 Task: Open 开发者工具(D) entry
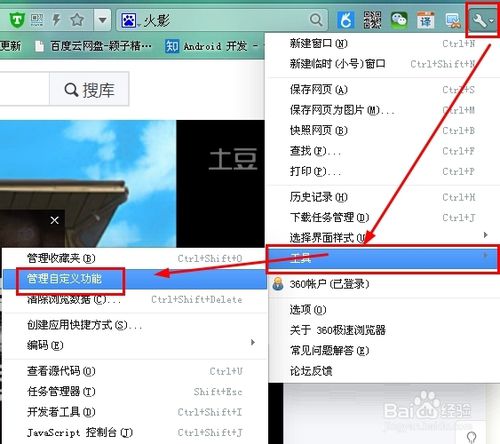[135, 412]
